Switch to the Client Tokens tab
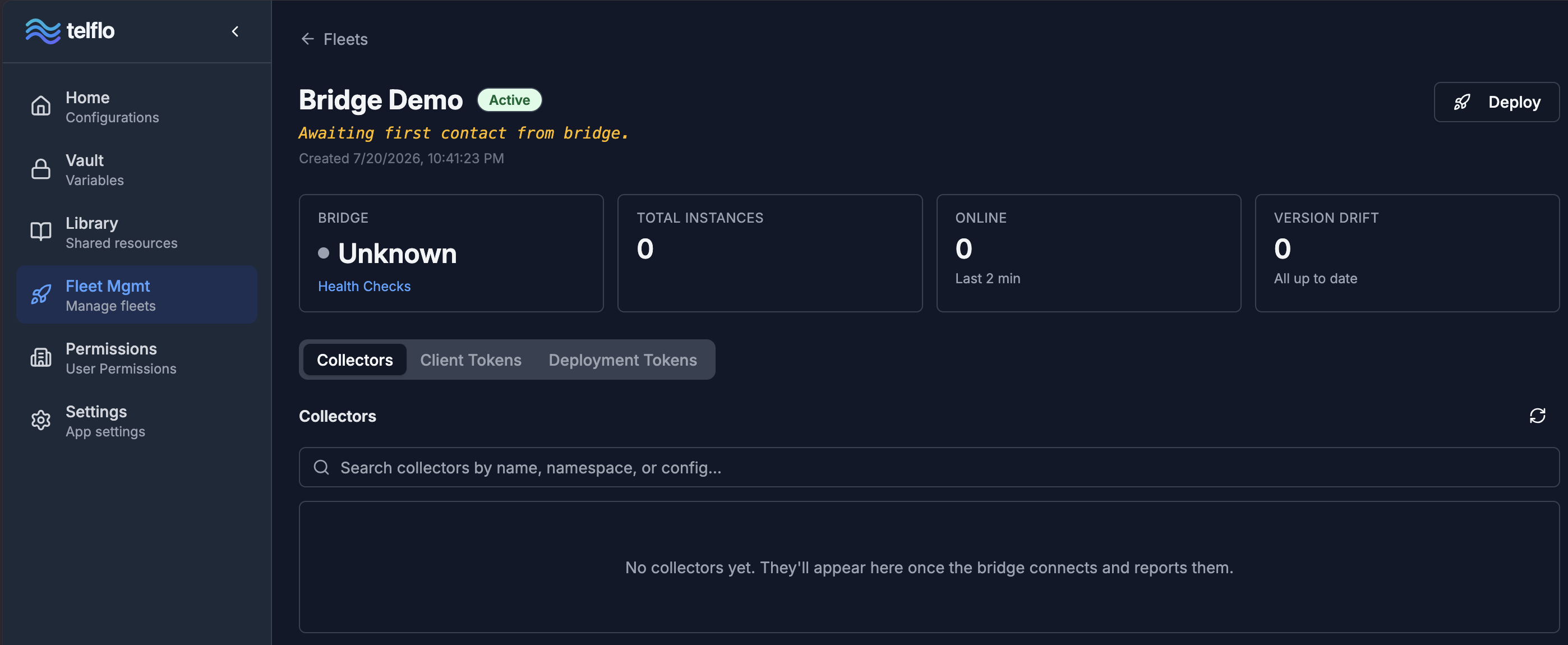The height and width of the screenshot is (645, 1568). 471,360
